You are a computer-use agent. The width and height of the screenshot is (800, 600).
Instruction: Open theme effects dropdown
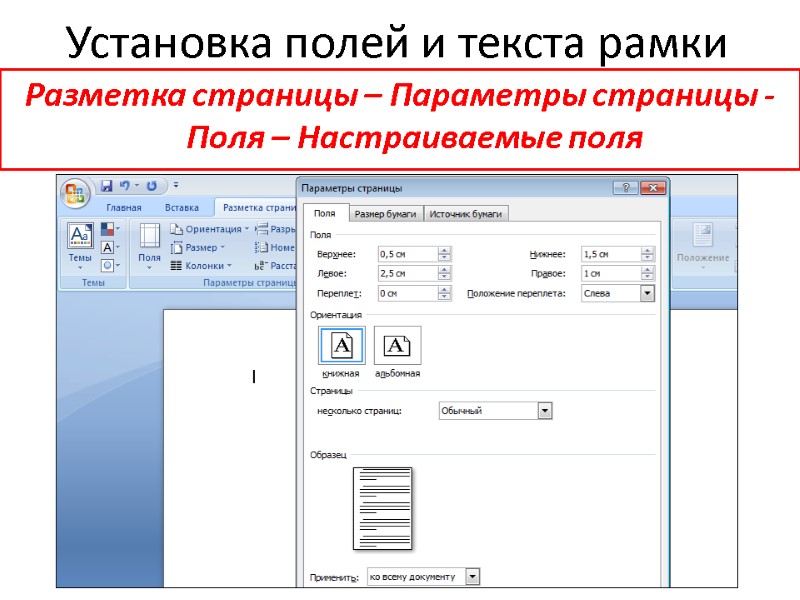coord(110,265)
